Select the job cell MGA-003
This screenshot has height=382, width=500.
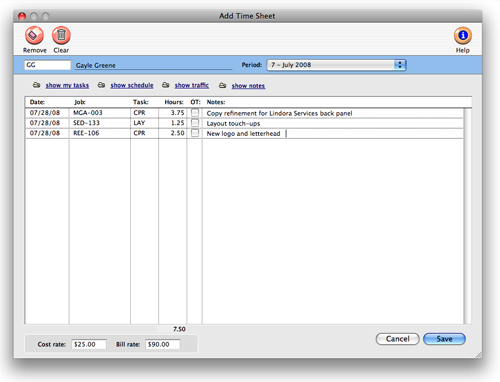100,113
